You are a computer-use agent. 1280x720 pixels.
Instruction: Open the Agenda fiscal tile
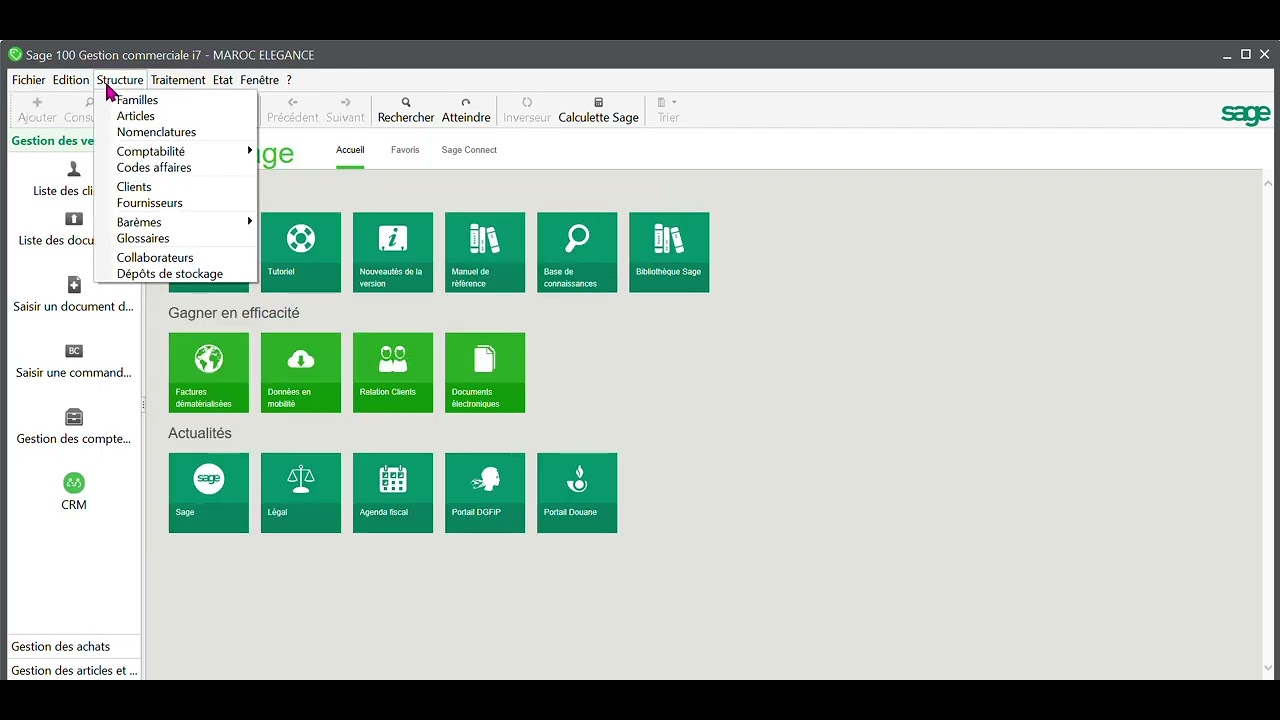pyautogui.click(x=393, y=492)
